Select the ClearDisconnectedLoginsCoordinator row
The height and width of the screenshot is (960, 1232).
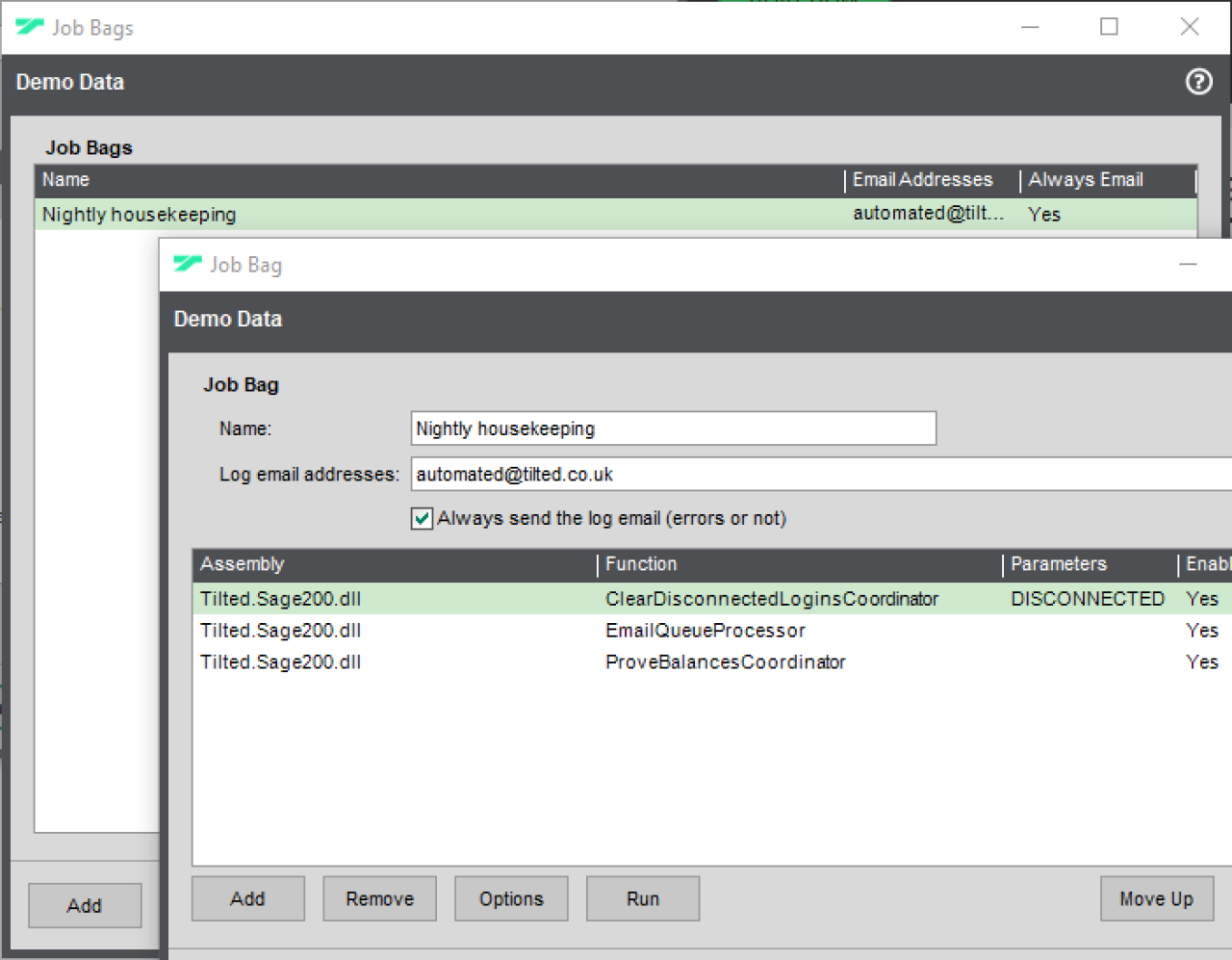pyautogui.click(x=712, y=599)
